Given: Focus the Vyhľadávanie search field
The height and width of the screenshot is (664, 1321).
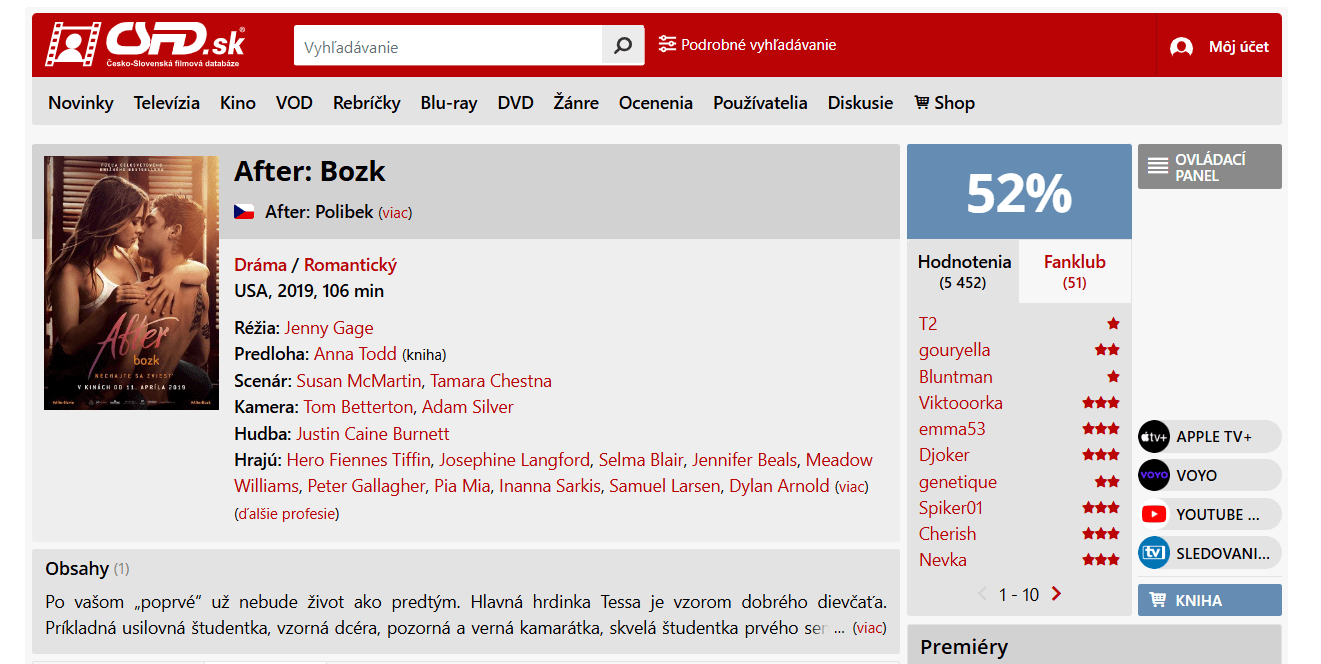Looking at the screenshot, I should 447,46.
